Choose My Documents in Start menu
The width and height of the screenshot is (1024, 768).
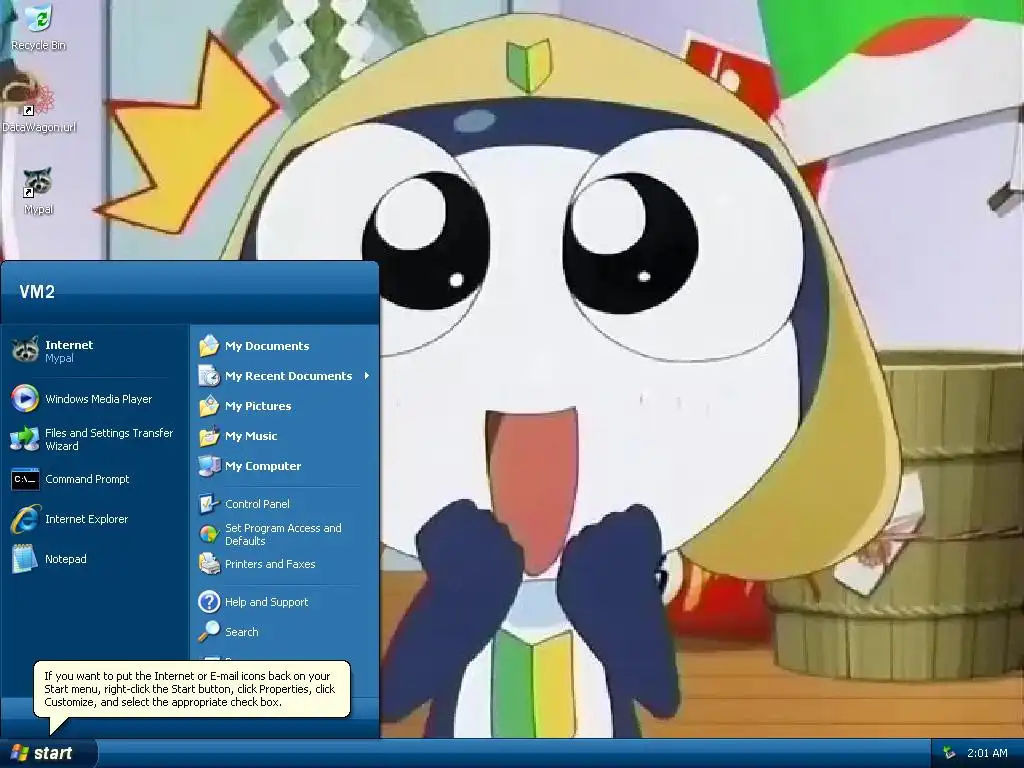click(x=285, y=345)
